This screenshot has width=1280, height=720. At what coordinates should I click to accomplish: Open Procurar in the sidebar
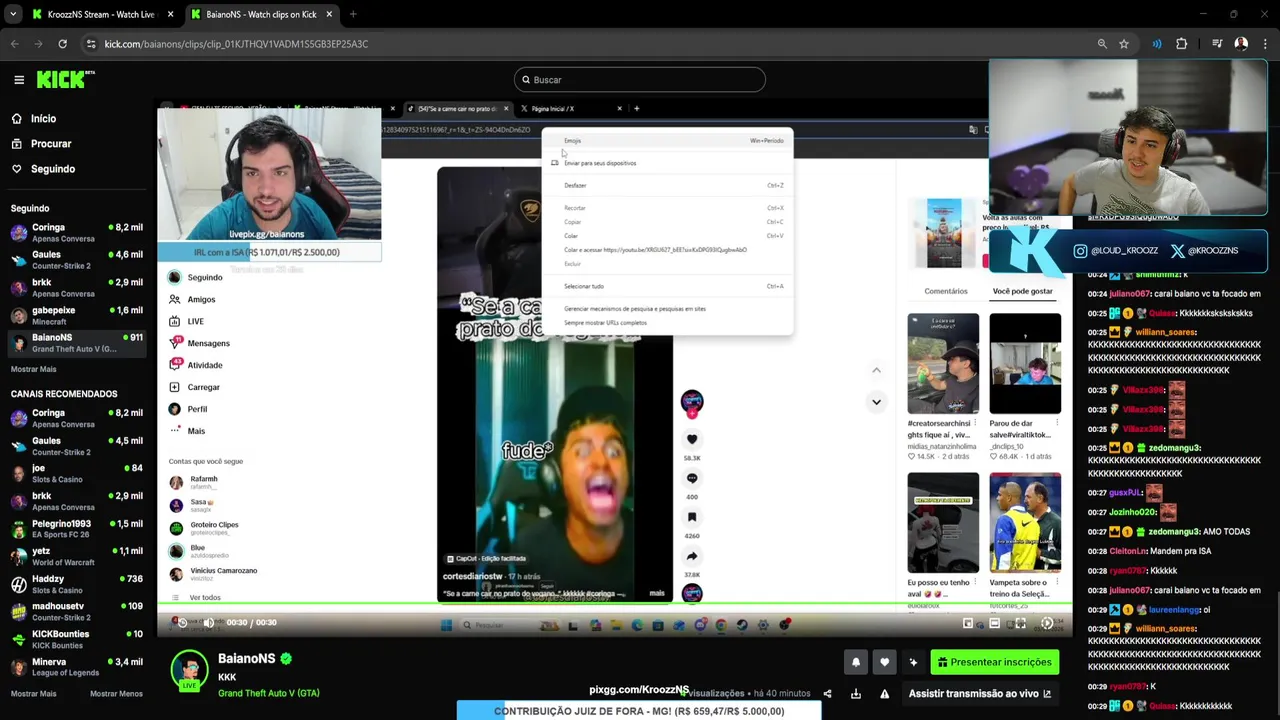pyautogui.click(x=50, y=143)
